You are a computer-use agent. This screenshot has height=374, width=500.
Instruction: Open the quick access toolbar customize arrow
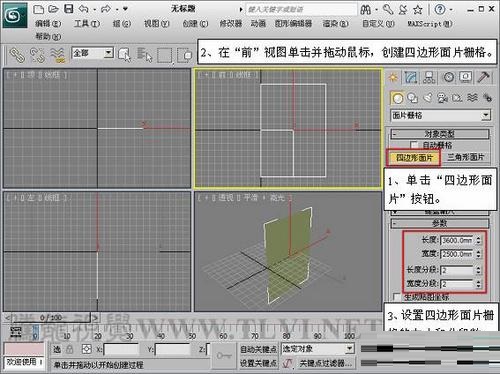pos(125,9)
